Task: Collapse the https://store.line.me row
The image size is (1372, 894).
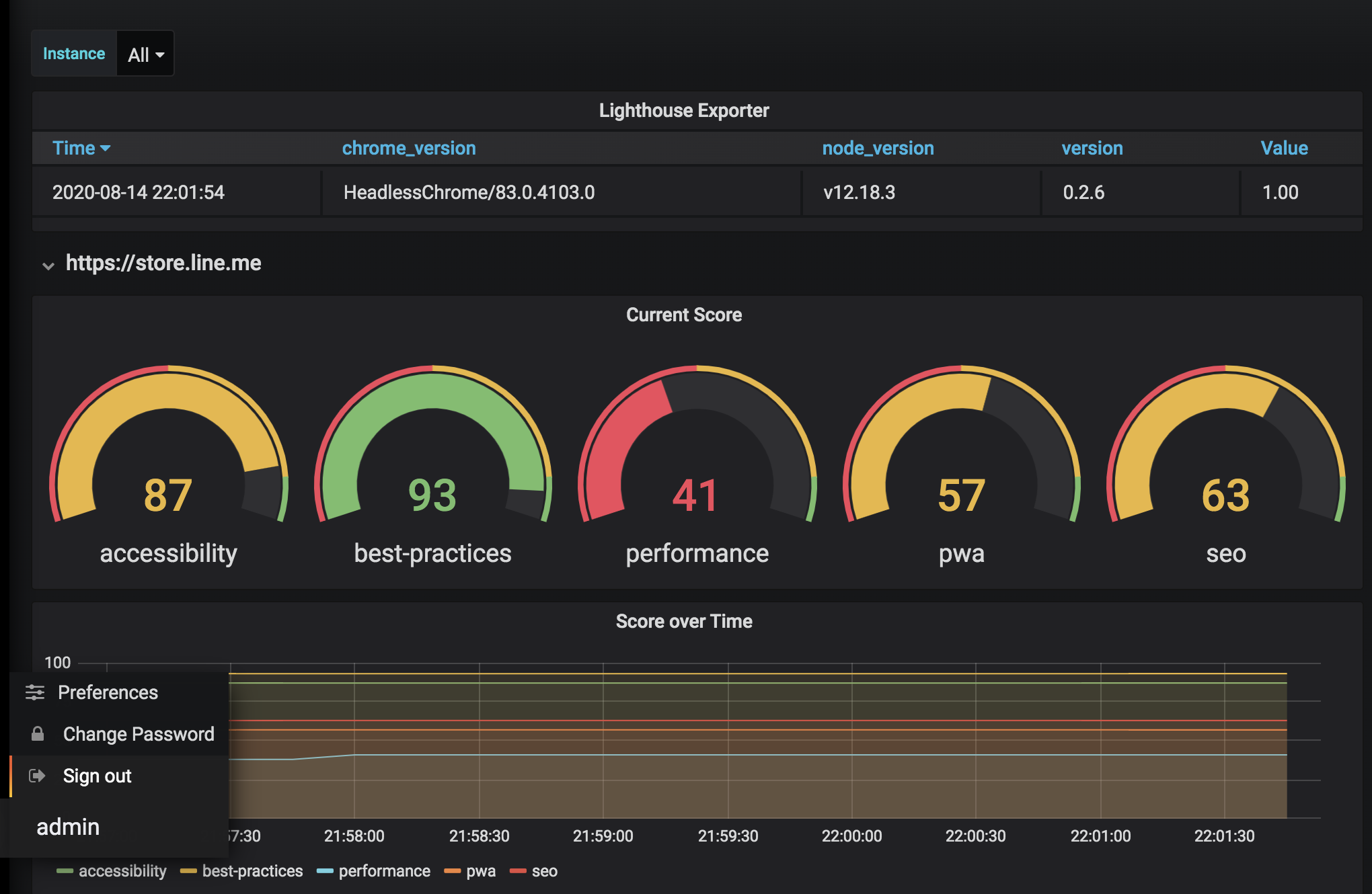Action: pos(48,265)
